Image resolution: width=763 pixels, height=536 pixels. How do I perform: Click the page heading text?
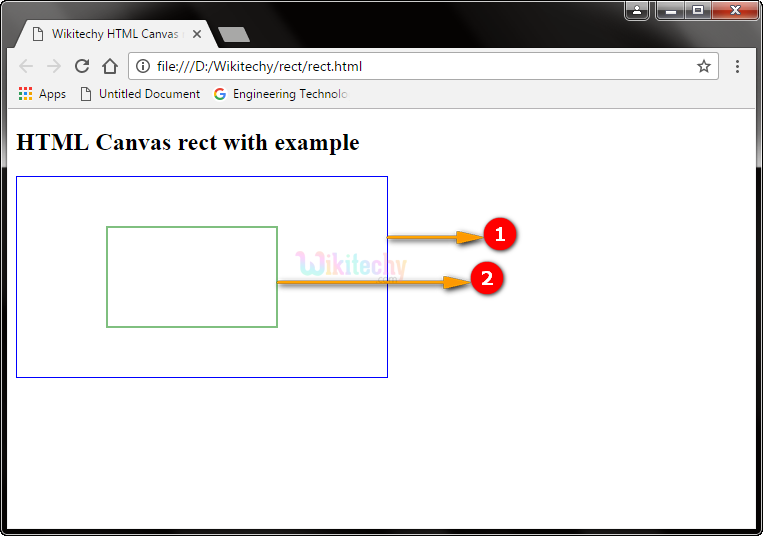pyautogui.click(x=188, y=143)
